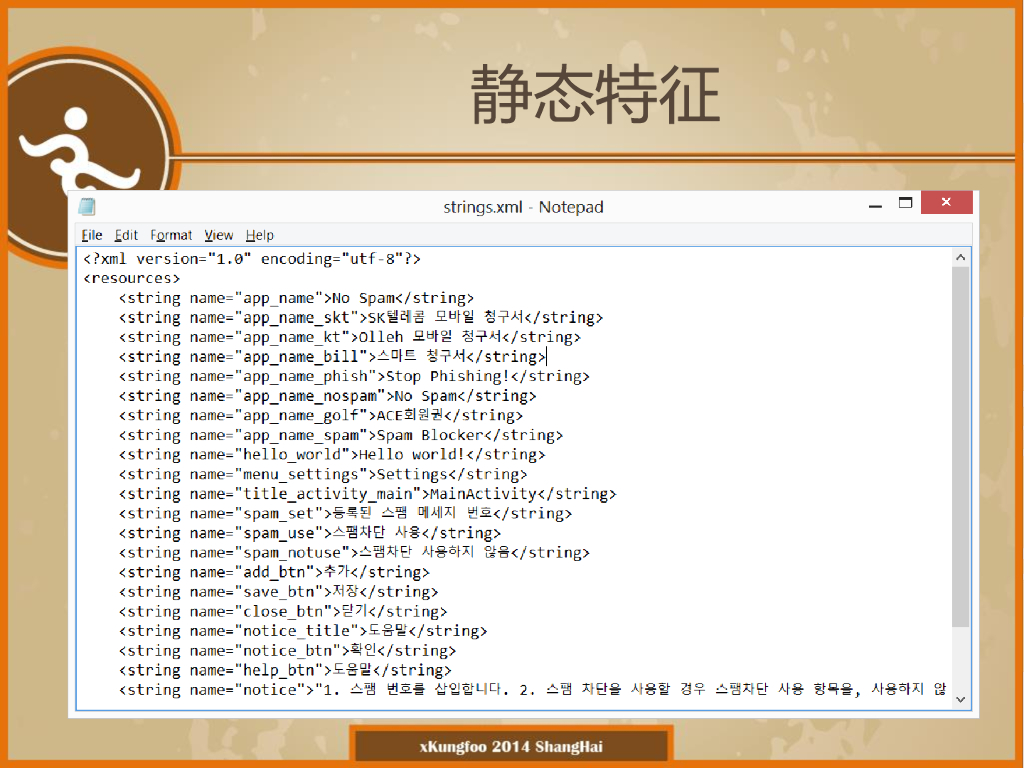Image resolution: width=1024 pixels, height=768 pixels.
Task: Click the app_name_golf ACE line
Action: click(321, 416)
